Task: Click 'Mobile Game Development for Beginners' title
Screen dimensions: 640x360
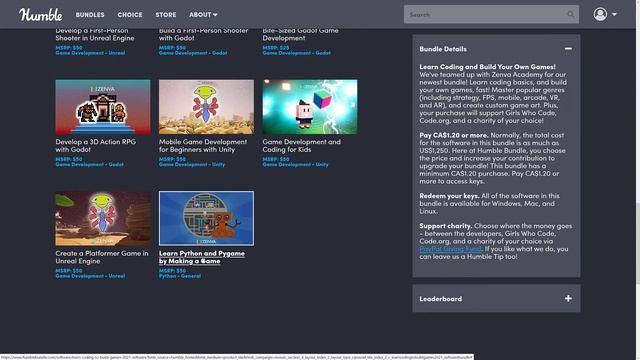Action: tap(203, 146)
